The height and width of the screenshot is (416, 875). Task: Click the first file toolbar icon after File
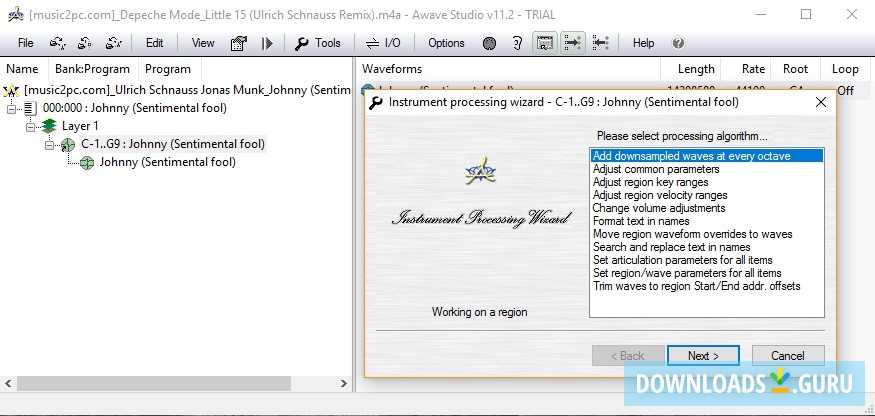point(57,43)
